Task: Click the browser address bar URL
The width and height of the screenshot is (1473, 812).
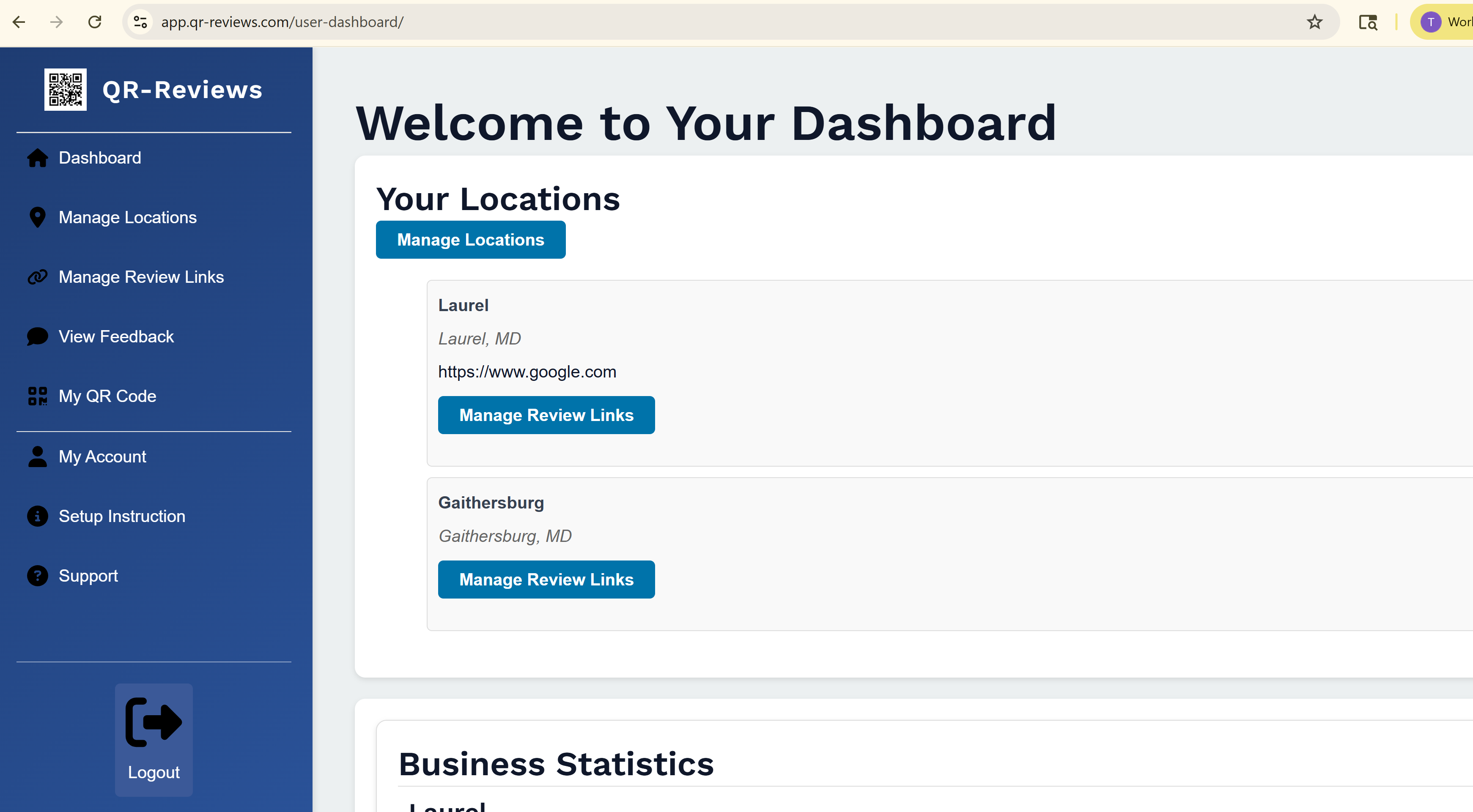Action: click(282, 22)
